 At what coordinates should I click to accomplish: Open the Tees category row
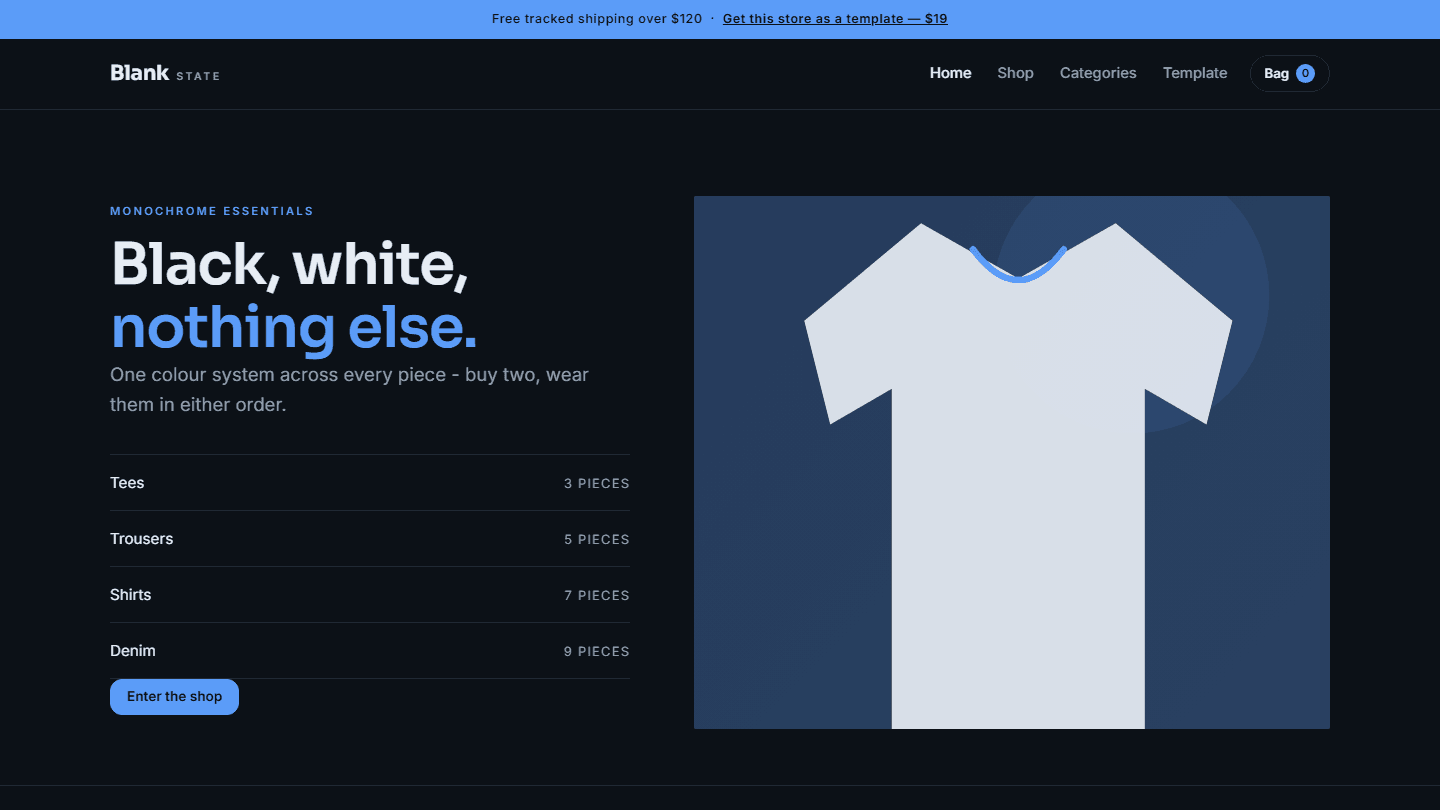coord(370,483)
